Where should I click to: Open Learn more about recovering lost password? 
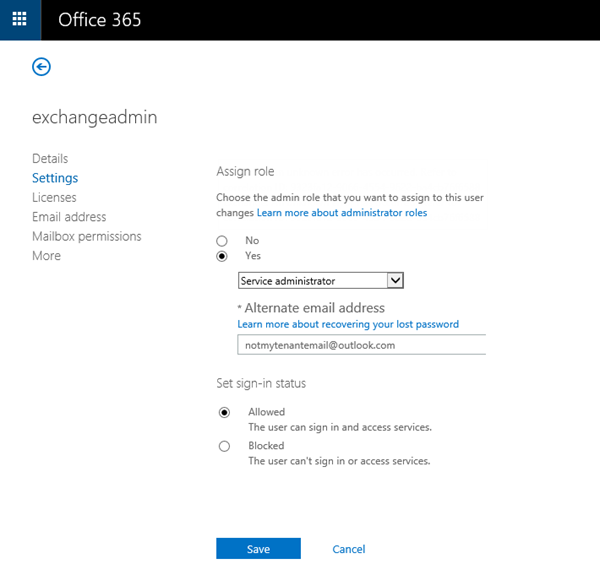point(348,324)
